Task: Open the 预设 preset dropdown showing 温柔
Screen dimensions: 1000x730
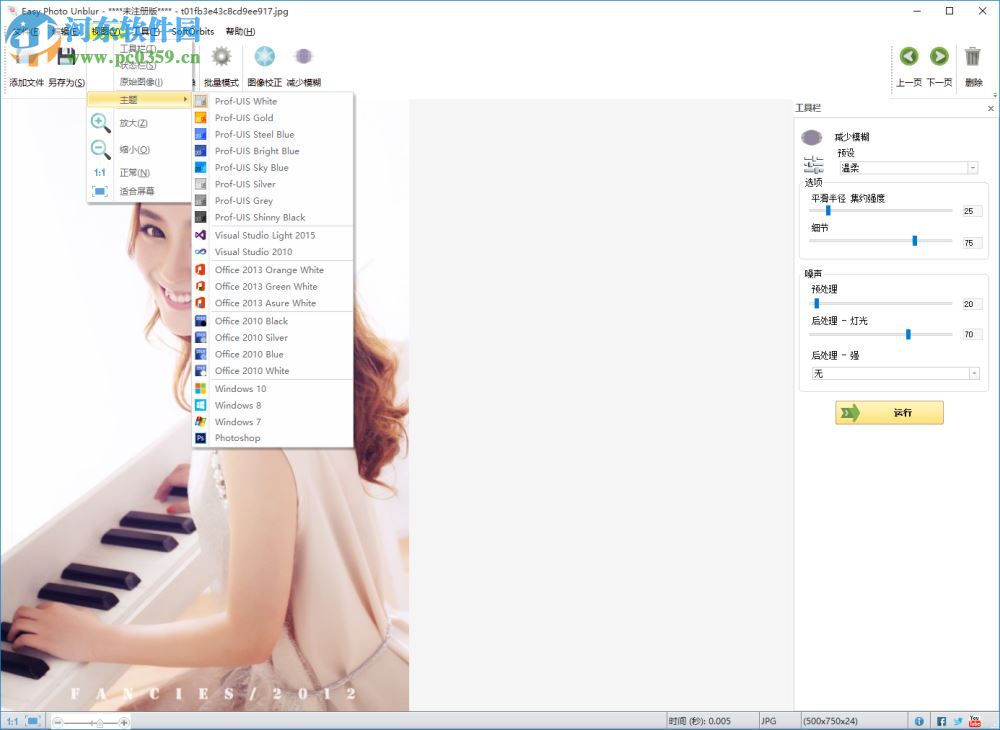Action: (905, 166)
